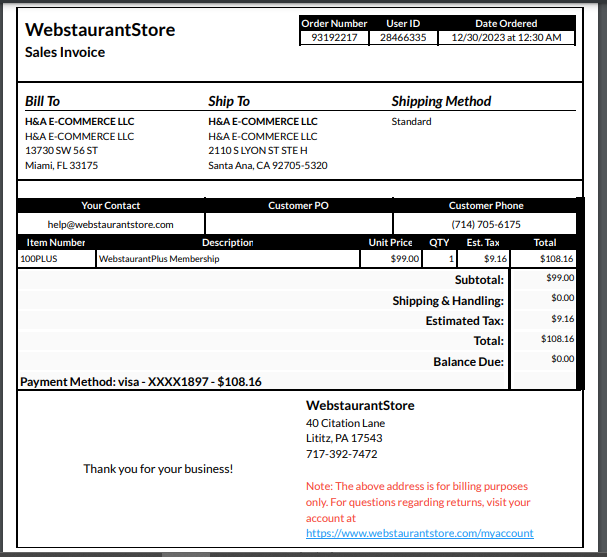Viewport: 607px width, 557px height.
Task: Click the line item tax $9.16 cell
Action: click(484, 259)
